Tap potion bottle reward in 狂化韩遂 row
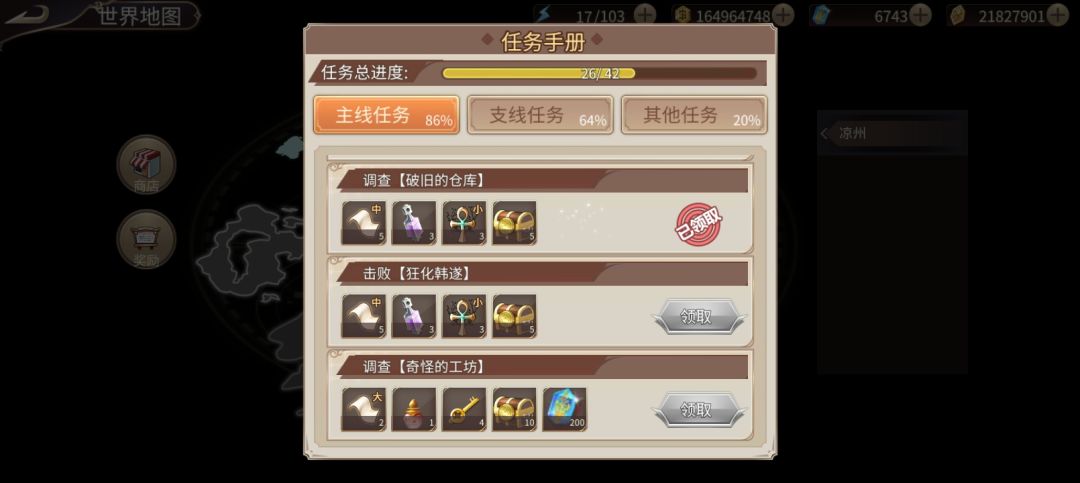The height and width of the screenshot is (483, 1080). tap(414, 316)
